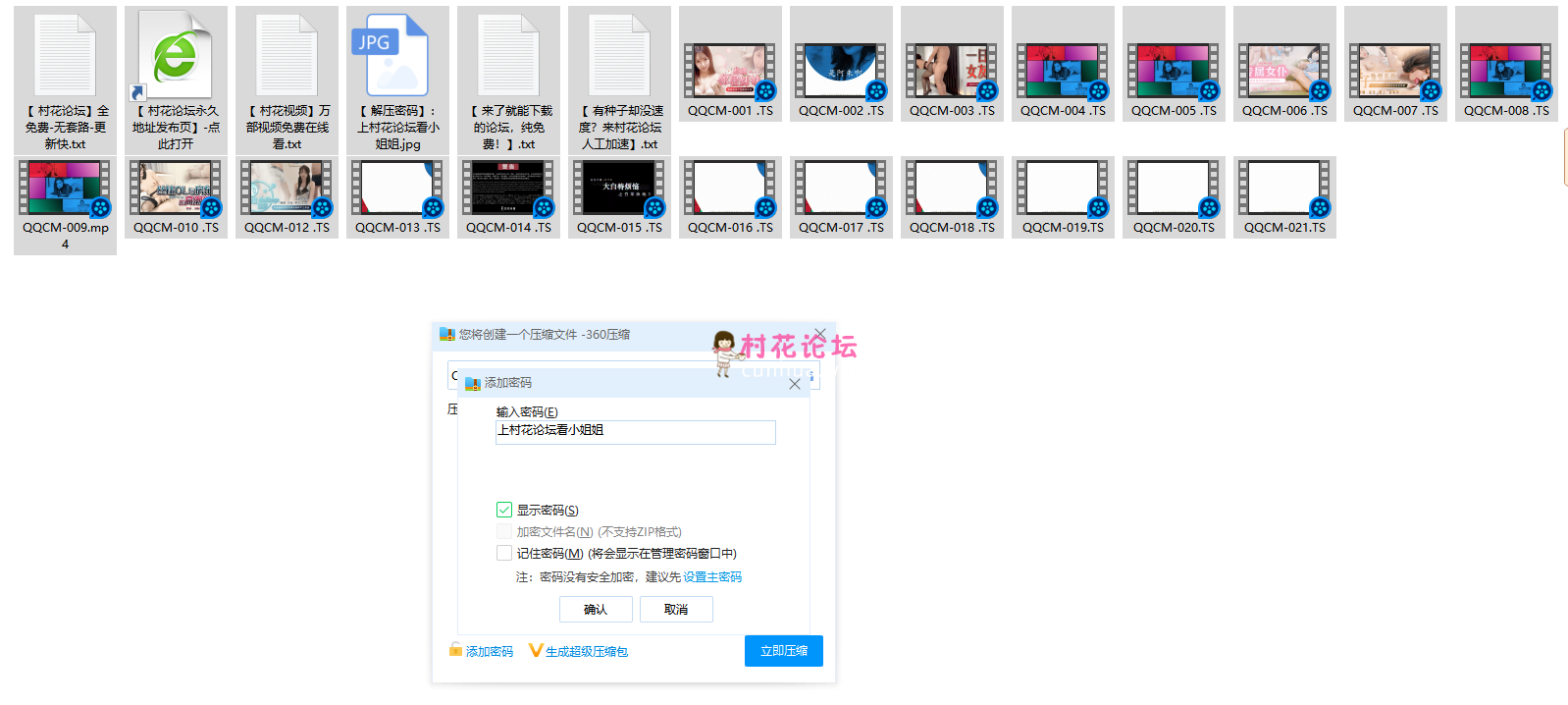Click the QQCM-014 .TS video icon
The width and height of the screenshot is (1568, 705).
[508, 189]
